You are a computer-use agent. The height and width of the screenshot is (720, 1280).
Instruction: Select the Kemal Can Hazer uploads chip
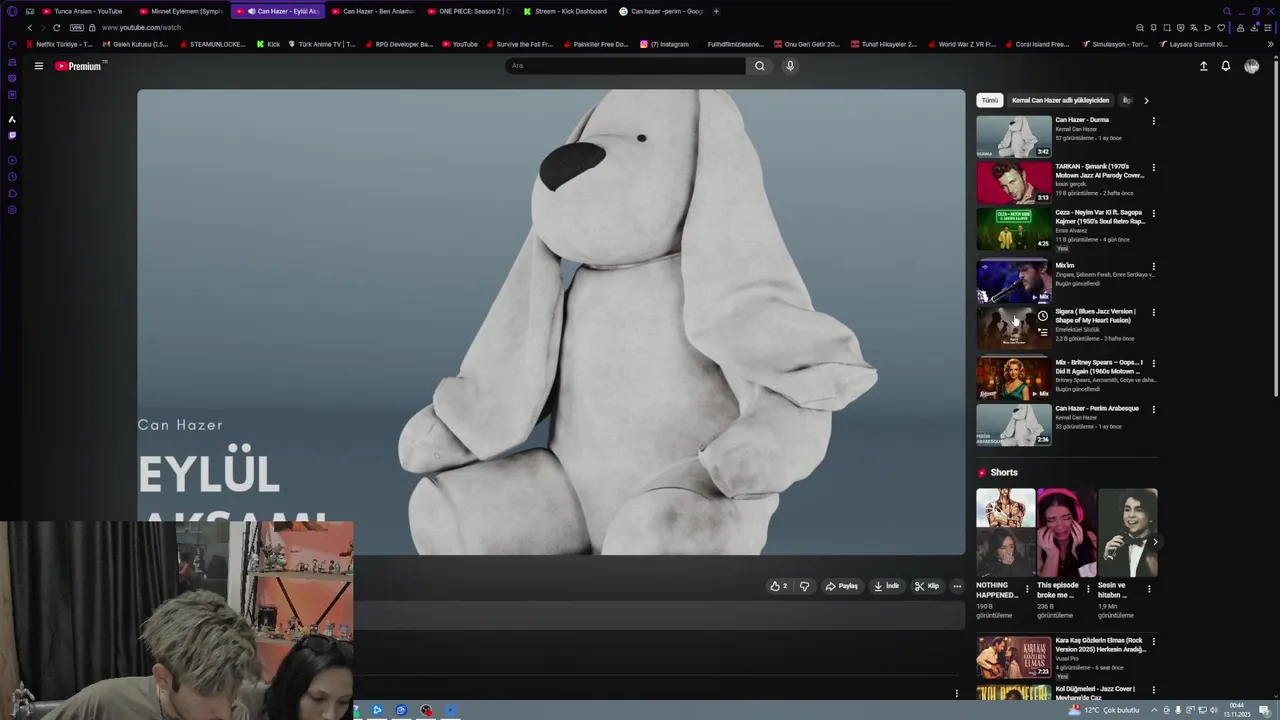[1060, 100]
